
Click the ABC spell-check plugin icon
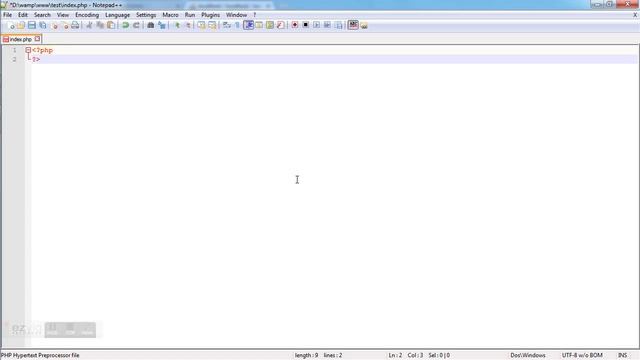(x=353, y=25)
